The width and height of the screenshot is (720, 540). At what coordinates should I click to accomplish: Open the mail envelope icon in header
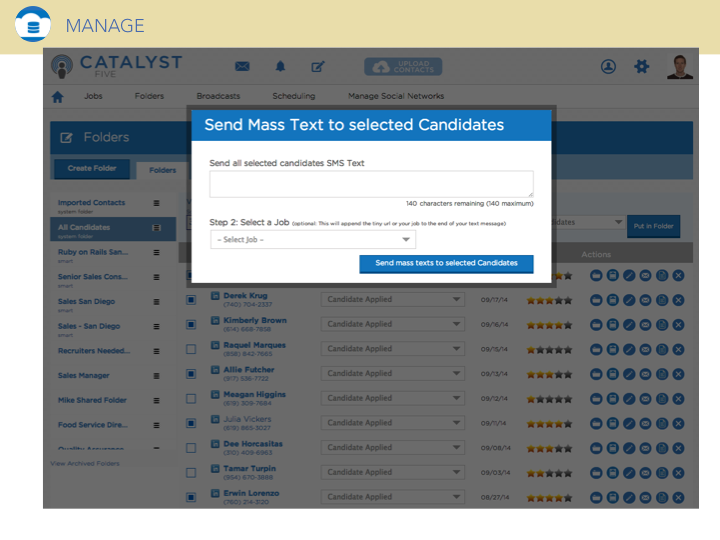tap(242, 67)
